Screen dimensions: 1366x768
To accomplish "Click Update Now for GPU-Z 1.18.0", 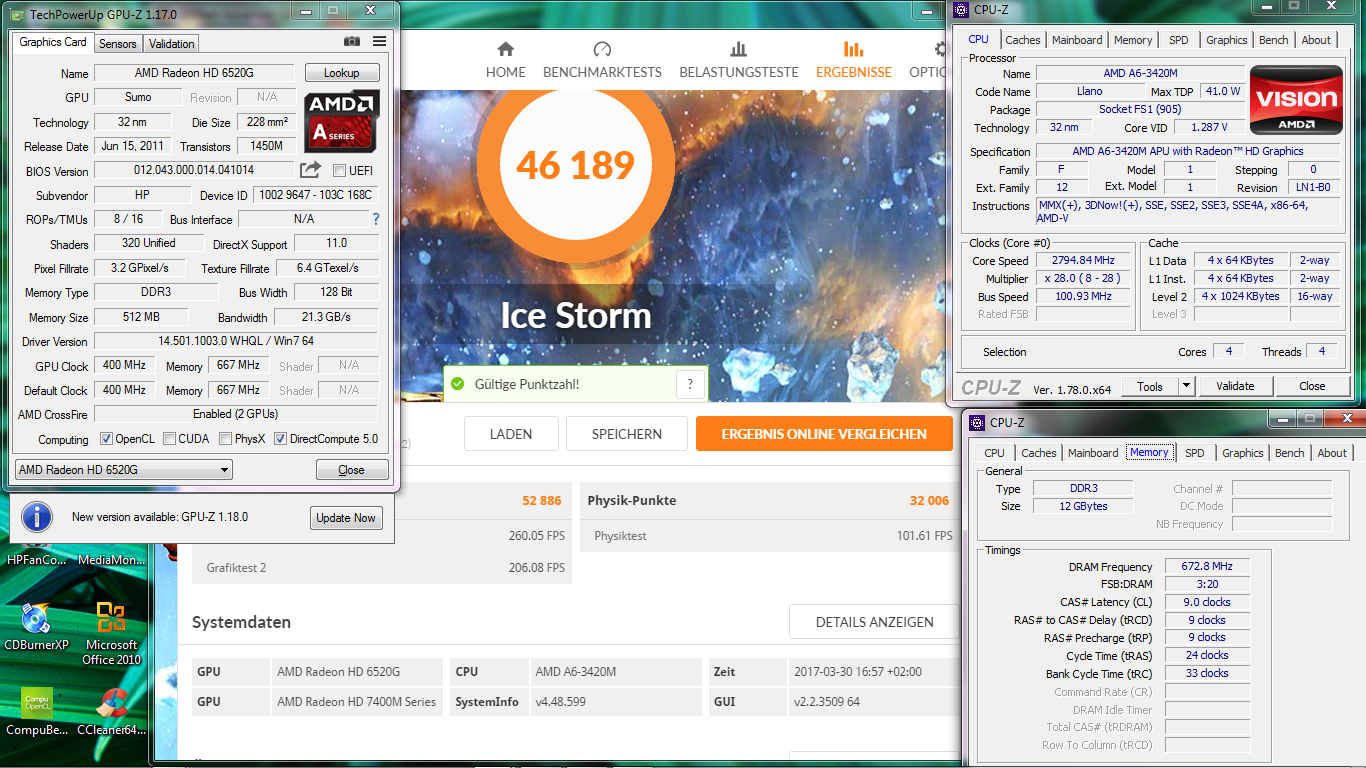I will (346, 517).
